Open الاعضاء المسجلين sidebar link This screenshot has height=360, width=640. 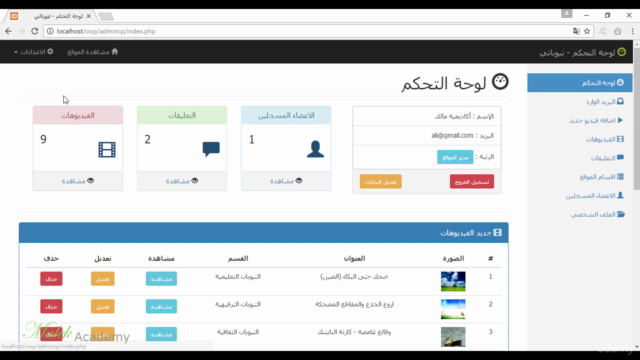(x=594, y=196)
